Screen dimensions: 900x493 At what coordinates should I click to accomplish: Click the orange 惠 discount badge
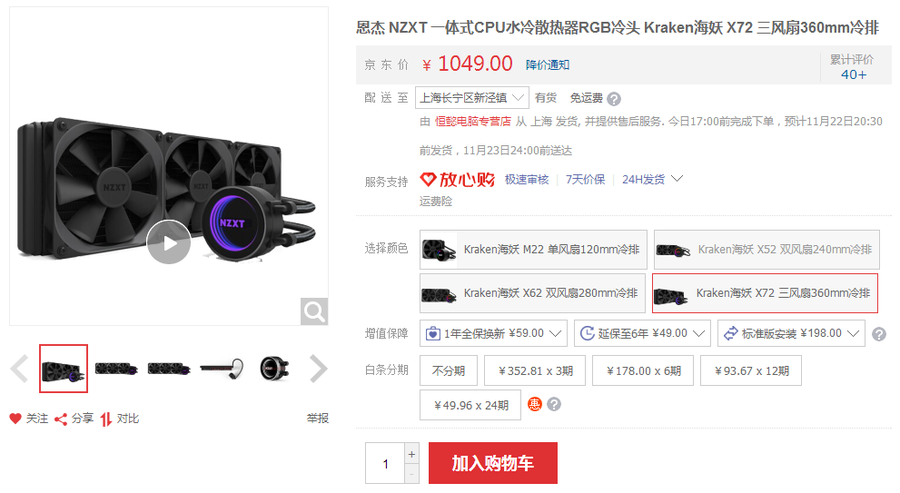pyautogui.click(x=534, y=405)
